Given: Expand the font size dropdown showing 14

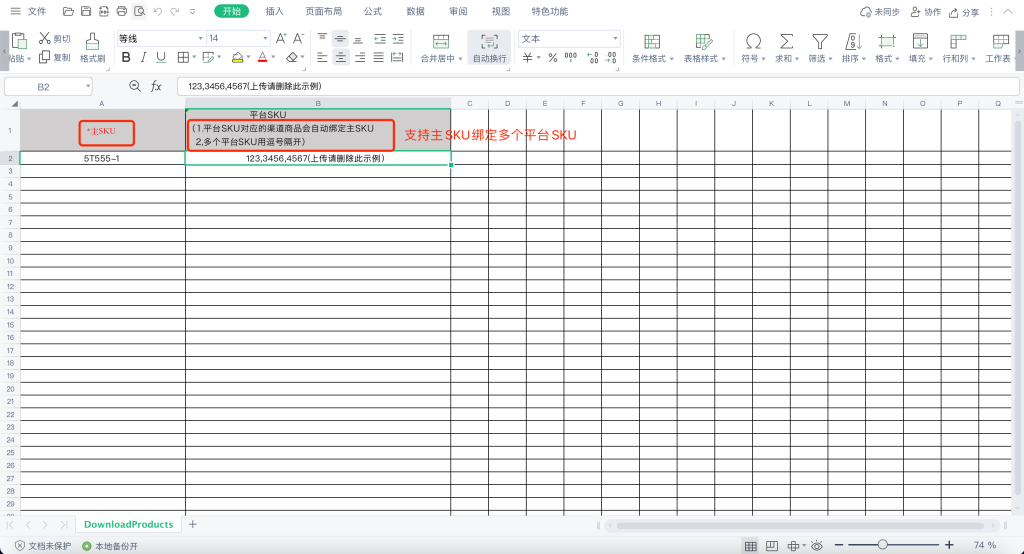Looking at the screenshot, I should click(237, 38).
